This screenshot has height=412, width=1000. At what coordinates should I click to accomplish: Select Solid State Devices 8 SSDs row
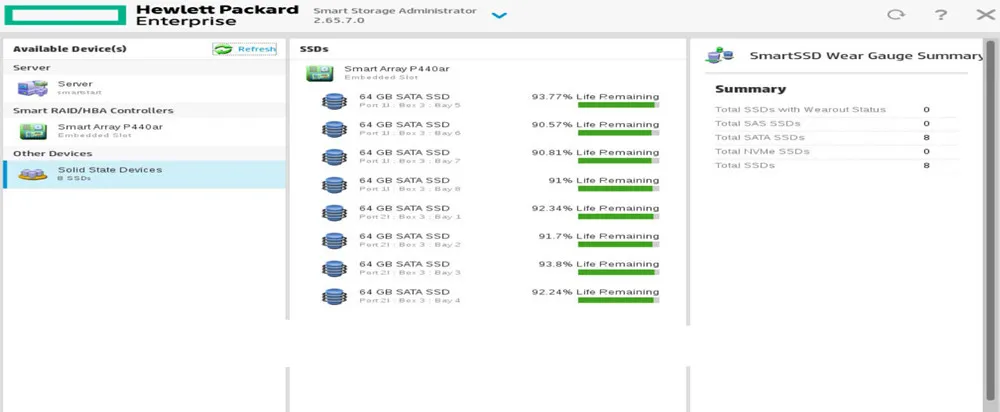click(x=144, y=174)
